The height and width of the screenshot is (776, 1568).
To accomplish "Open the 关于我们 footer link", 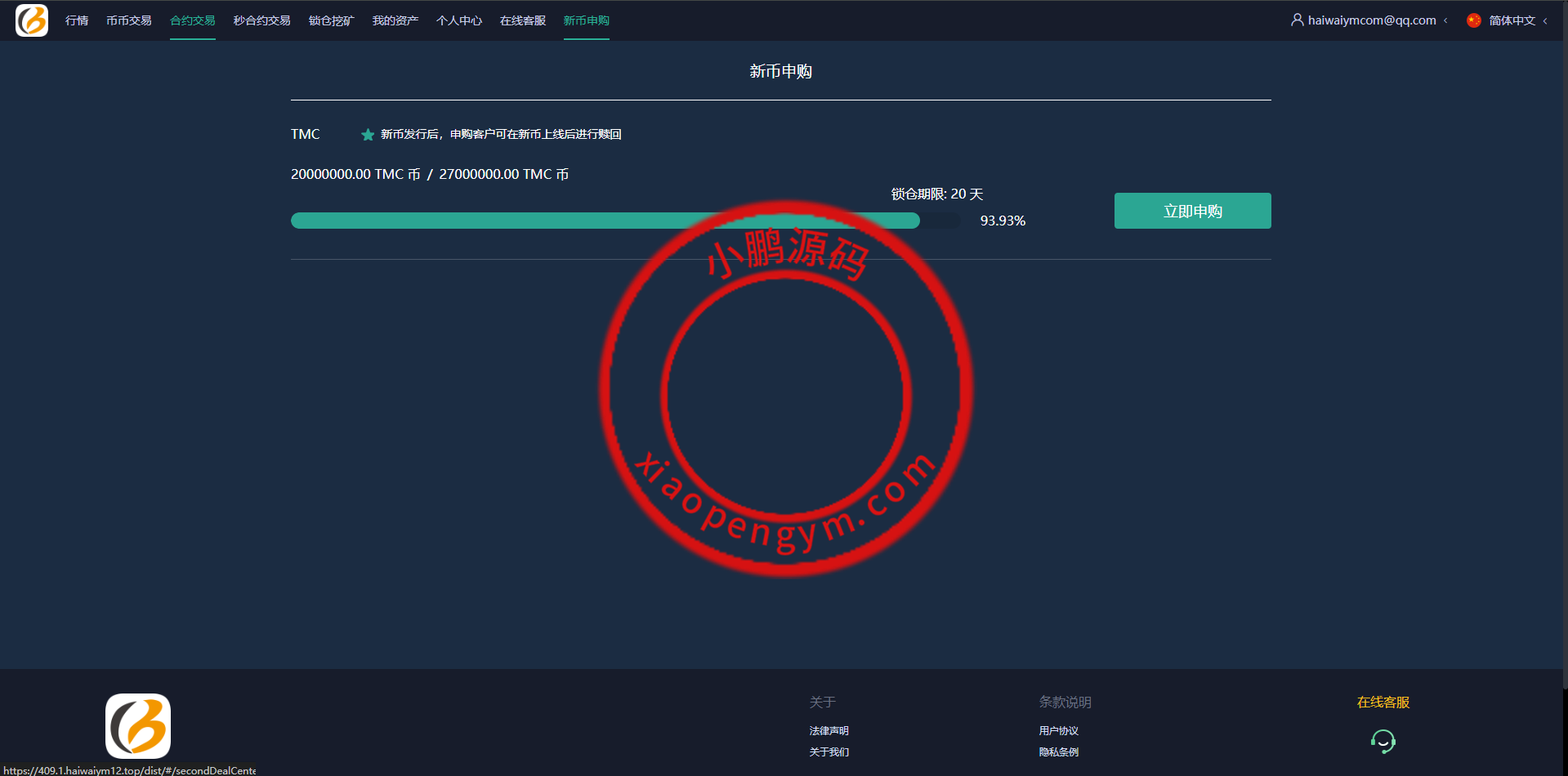I will 829,751.
